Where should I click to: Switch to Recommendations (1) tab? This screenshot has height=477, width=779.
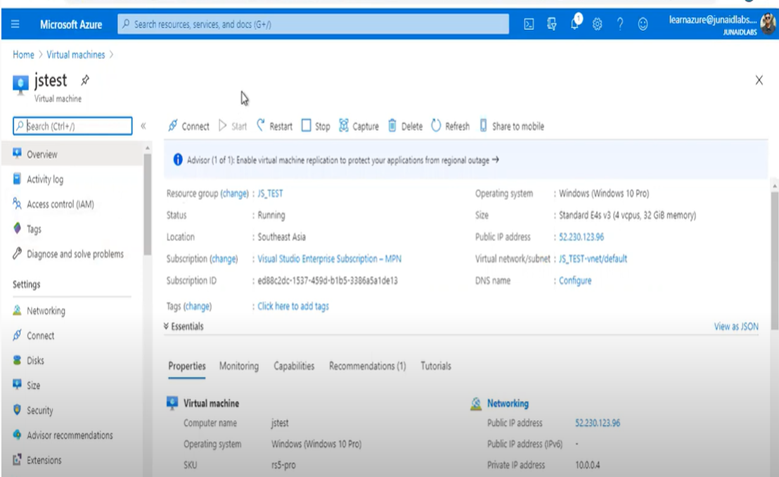(x=368, y=366)
